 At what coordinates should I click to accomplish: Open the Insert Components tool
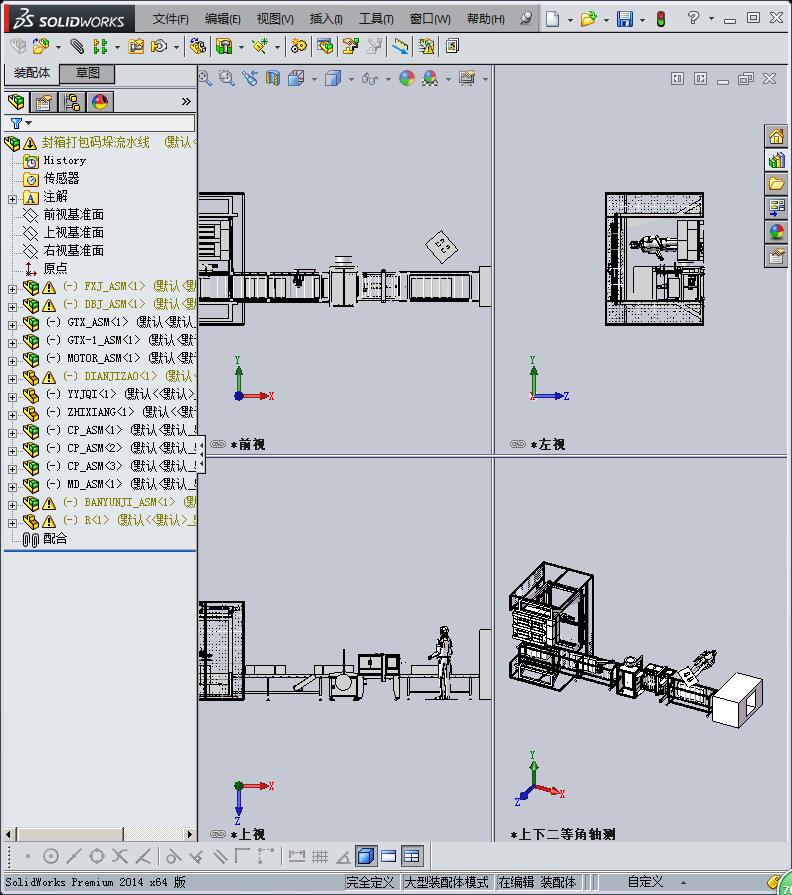41,46
